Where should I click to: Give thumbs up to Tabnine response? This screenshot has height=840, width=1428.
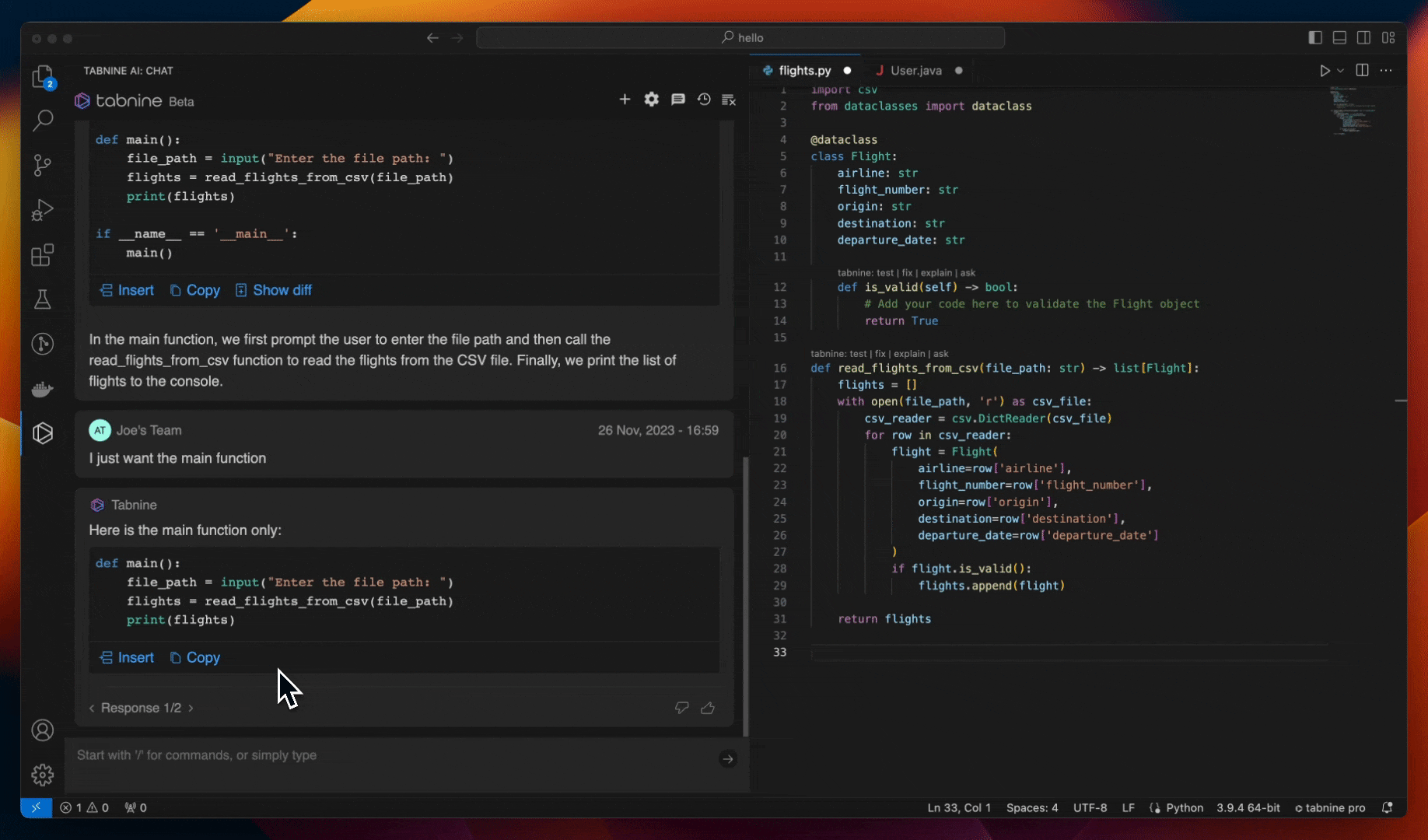tap(708, 708)
